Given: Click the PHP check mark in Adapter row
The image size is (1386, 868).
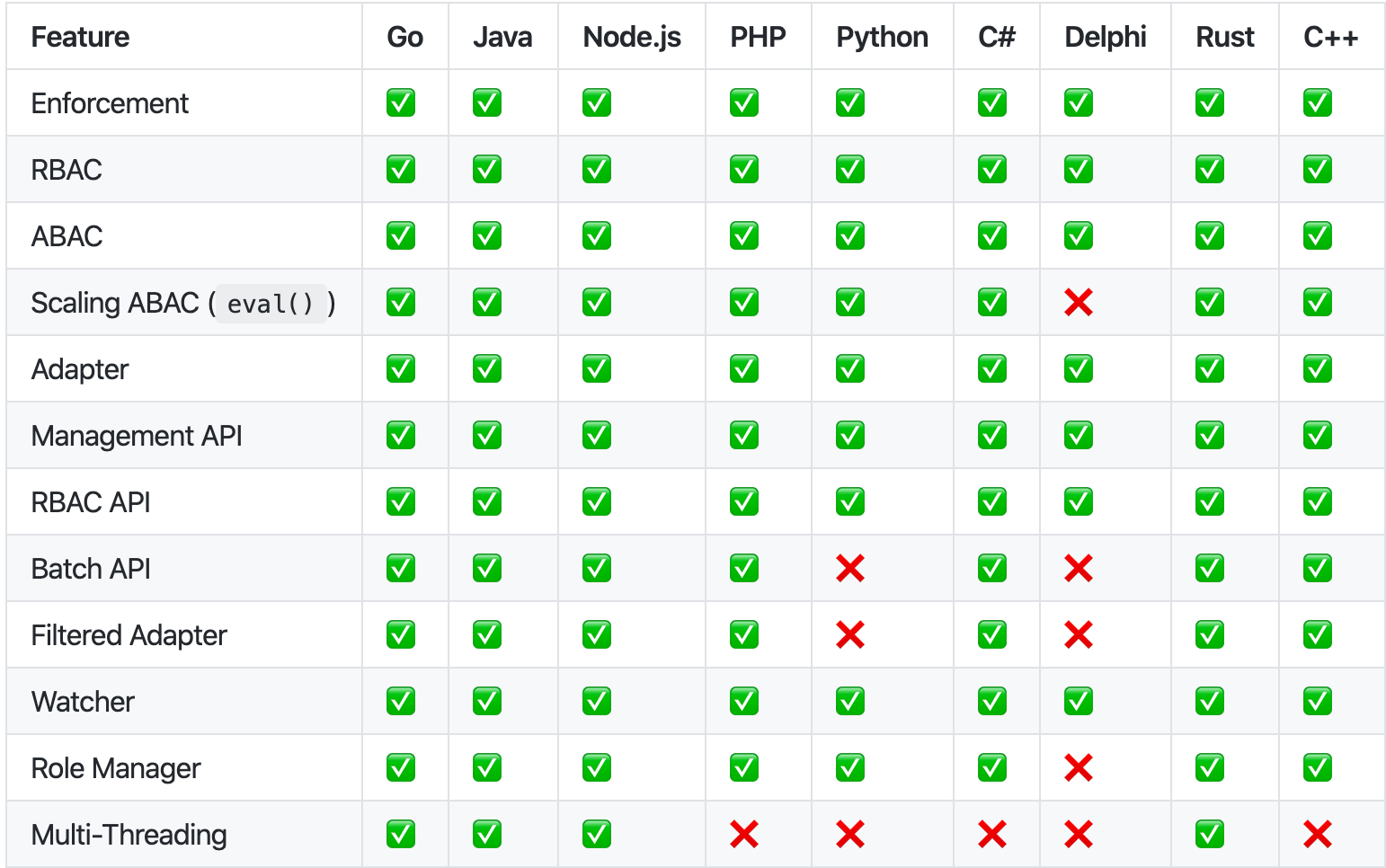Looking at the screenshot, I should pos(744,369).
